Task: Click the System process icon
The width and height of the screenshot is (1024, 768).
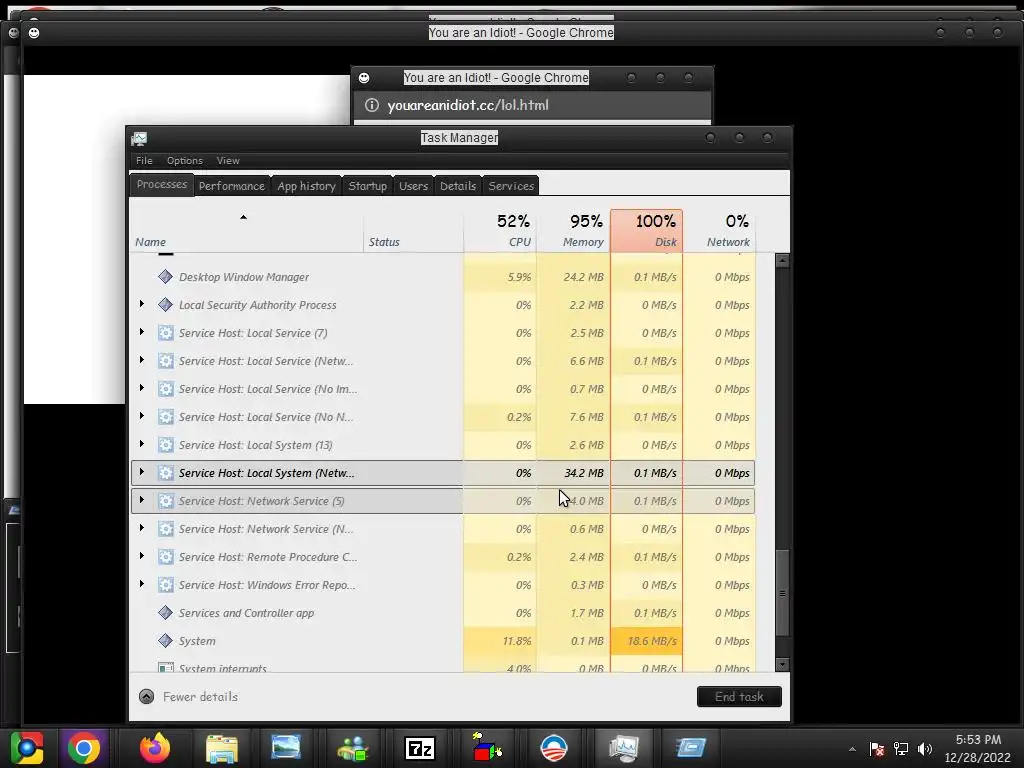Action: 165,641
